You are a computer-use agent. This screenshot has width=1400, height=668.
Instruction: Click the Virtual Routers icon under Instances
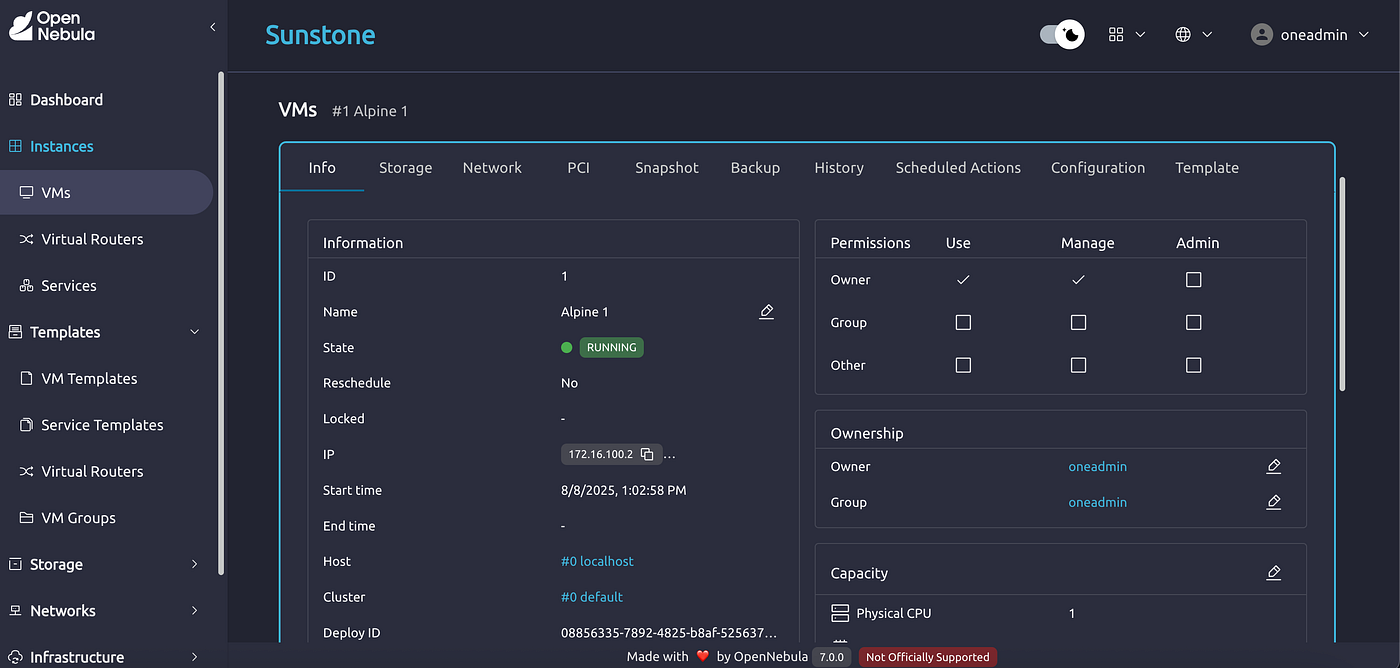[27, 239]
